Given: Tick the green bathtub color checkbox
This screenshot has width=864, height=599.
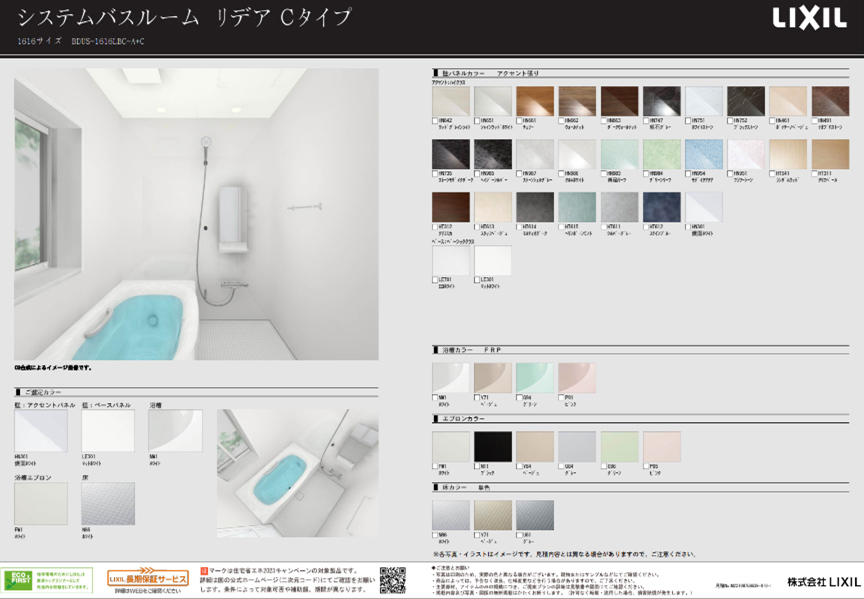Looking at the screenshot, I should tap(519, 397).
